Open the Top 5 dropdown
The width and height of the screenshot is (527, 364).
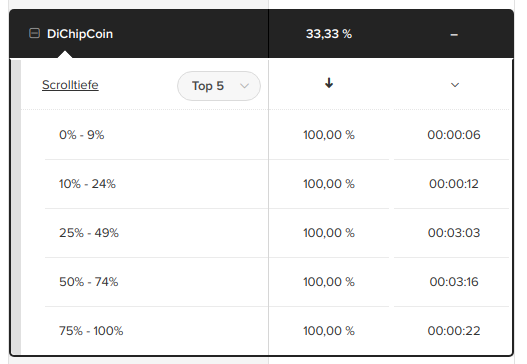coord(219,86)
